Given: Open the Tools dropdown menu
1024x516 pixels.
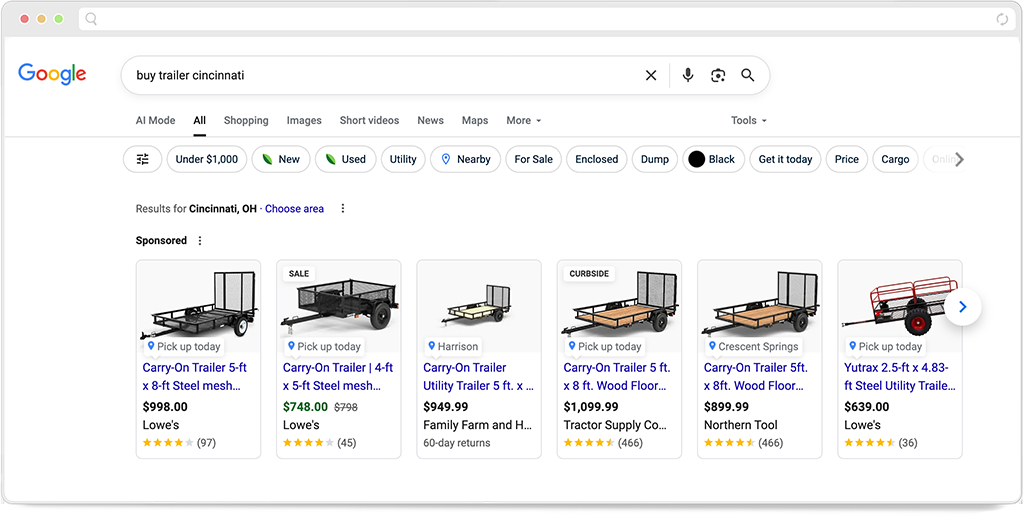Looking at the screenshot, I should pyautogui.click(x=749, y=121).
